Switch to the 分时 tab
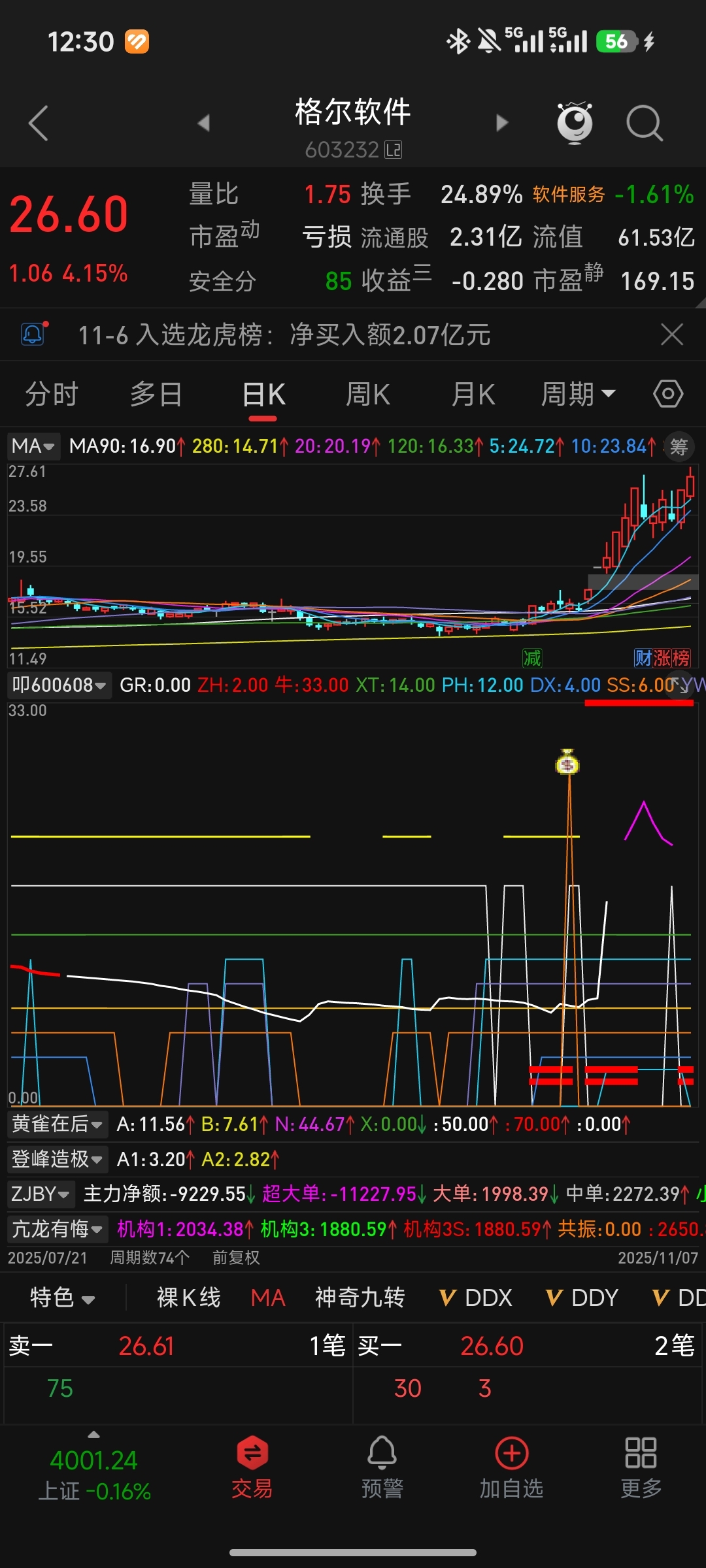Image resolution: width=706 pixels, height=1568 pixels. [x=52, y=394]
